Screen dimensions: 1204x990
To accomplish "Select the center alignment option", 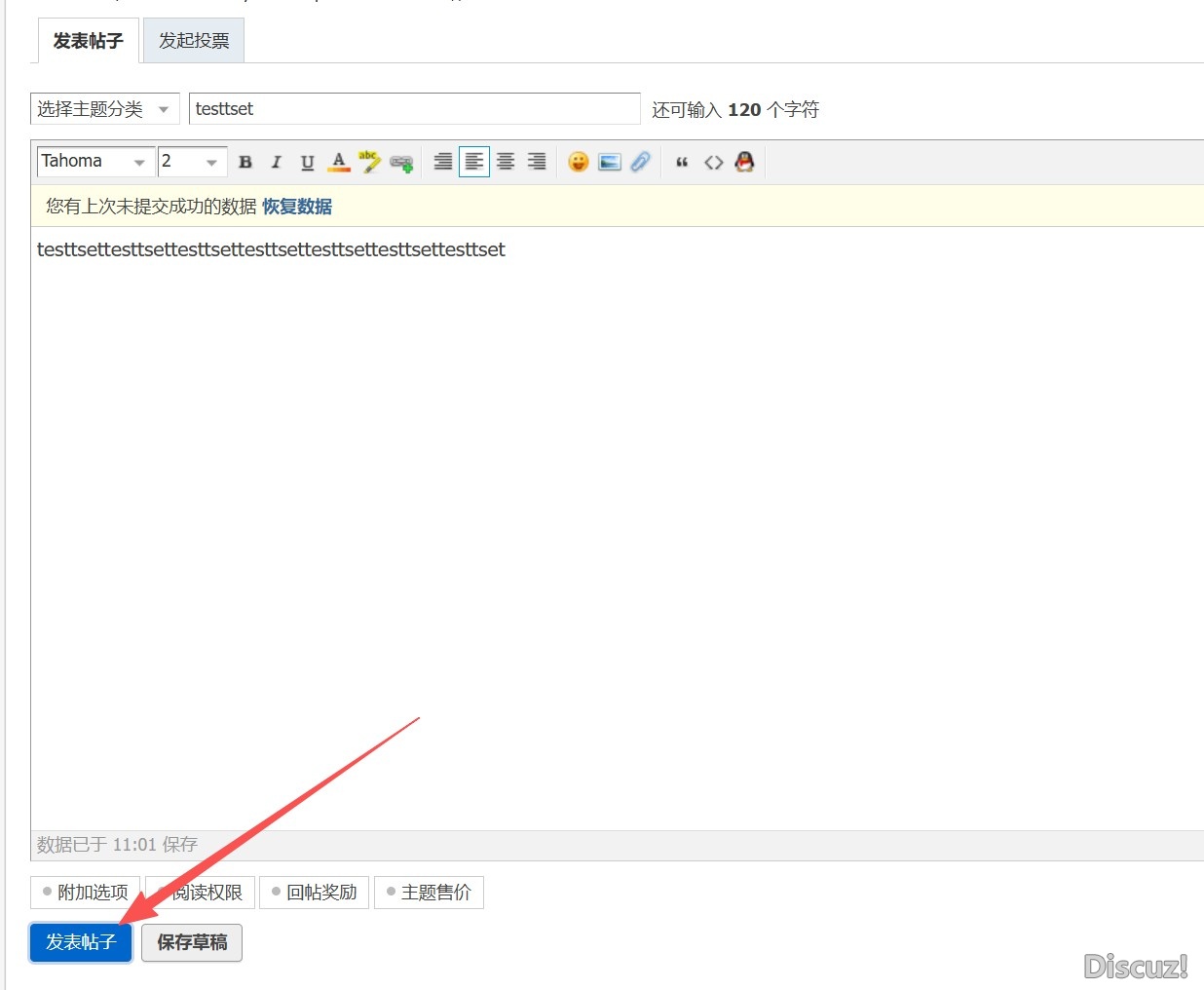I will [506, 161].
